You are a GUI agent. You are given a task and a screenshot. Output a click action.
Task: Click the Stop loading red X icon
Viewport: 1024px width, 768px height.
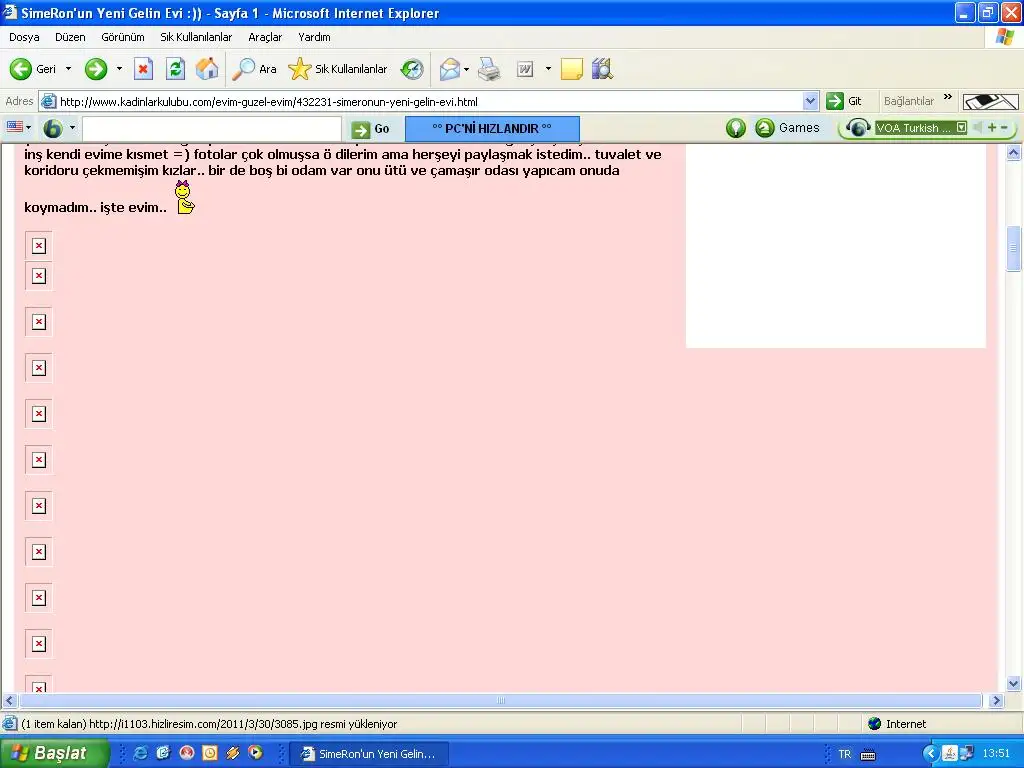point(144,69)
